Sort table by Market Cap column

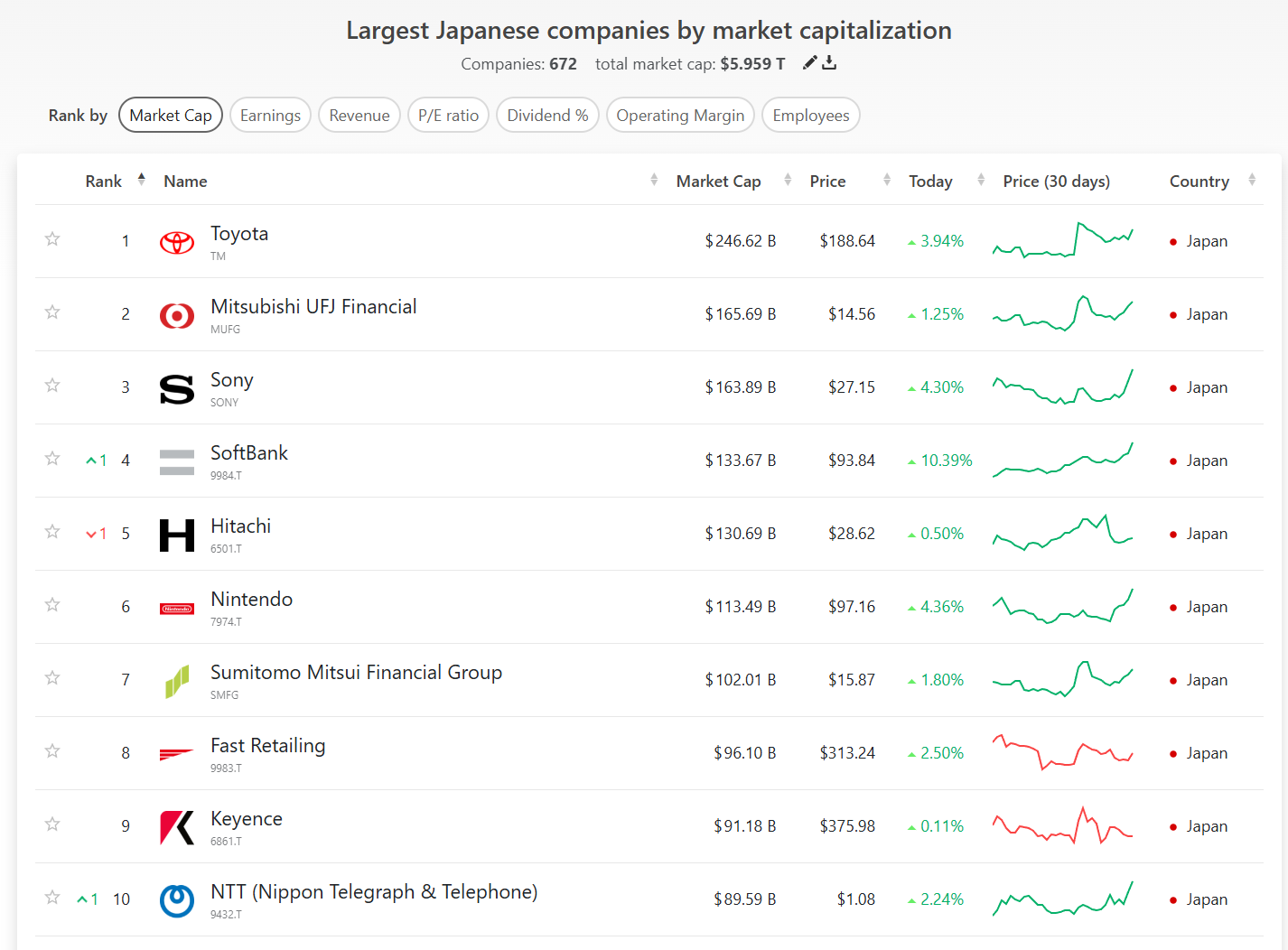pos(718,182)
